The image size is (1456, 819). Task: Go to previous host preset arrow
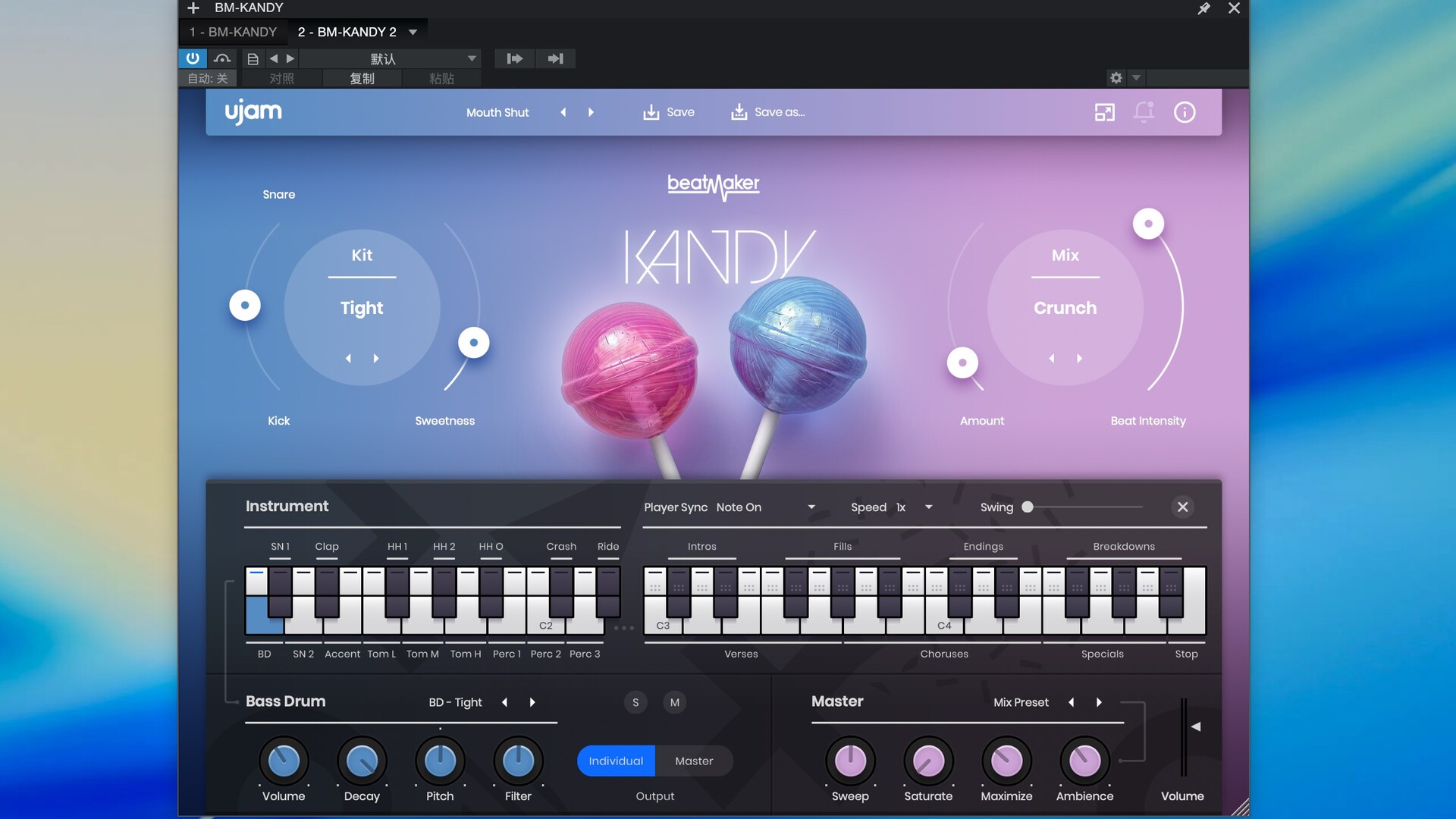(274, 58)
